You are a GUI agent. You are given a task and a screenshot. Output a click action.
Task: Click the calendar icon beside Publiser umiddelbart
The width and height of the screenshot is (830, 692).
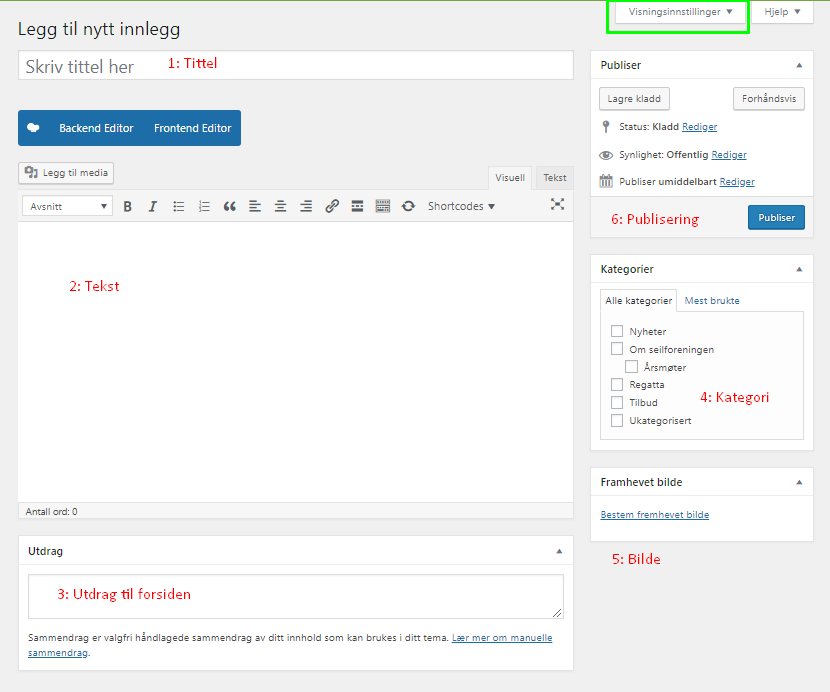click(606, 181)
